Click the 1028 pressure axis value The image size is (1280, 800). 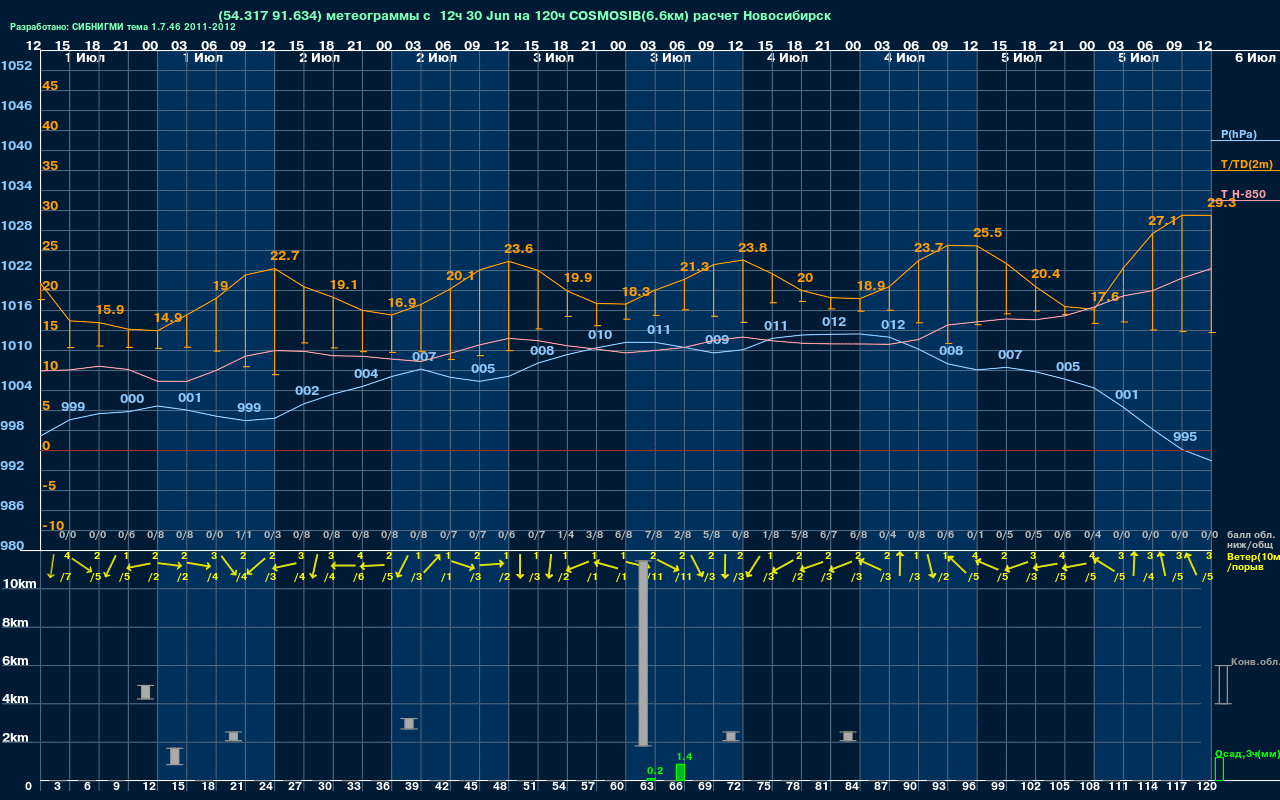tap(16, 226)
